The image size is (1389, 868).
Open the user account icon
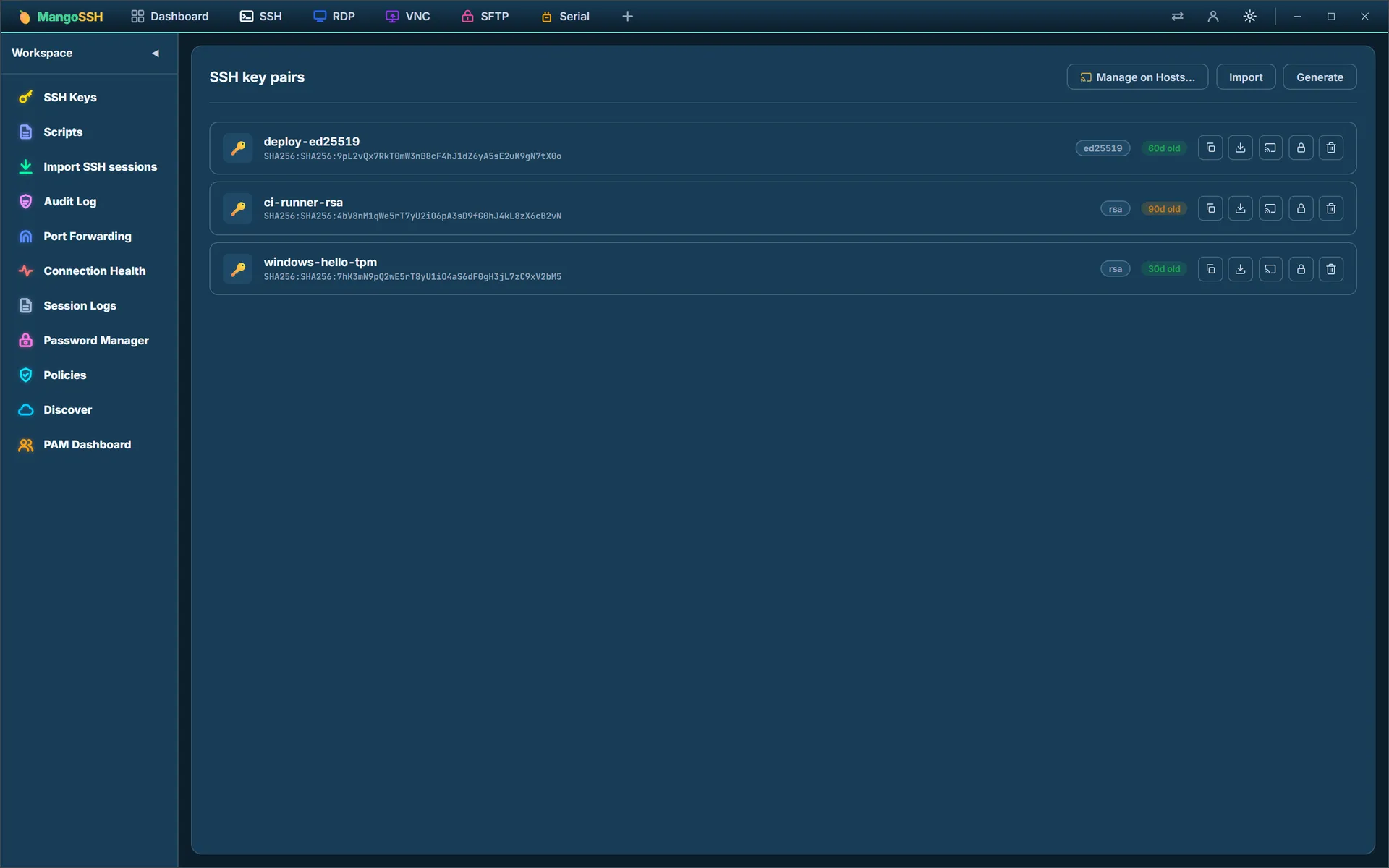(1213, 16)
